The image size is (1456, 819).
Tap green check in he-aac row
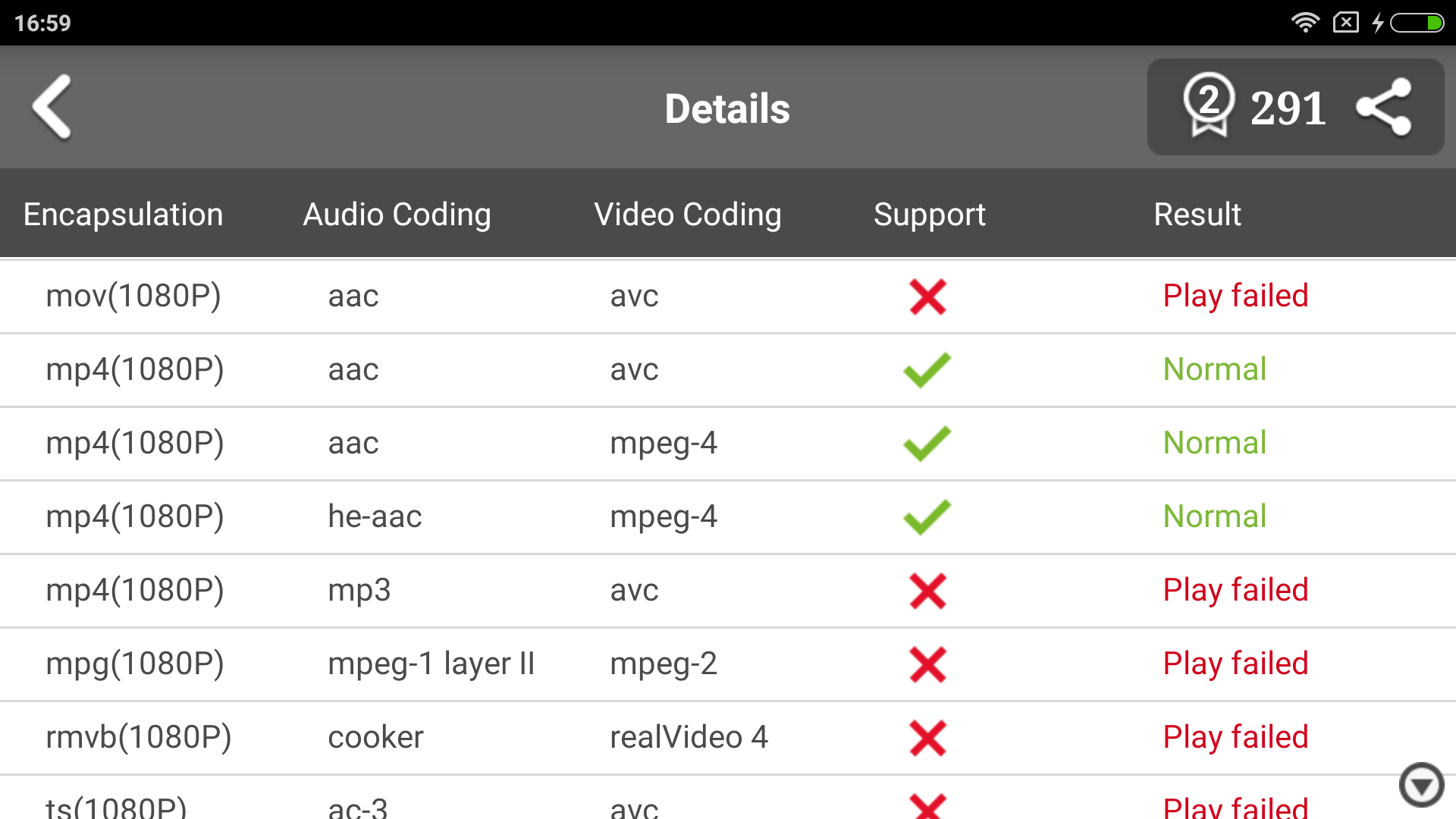tap(927, 517)
